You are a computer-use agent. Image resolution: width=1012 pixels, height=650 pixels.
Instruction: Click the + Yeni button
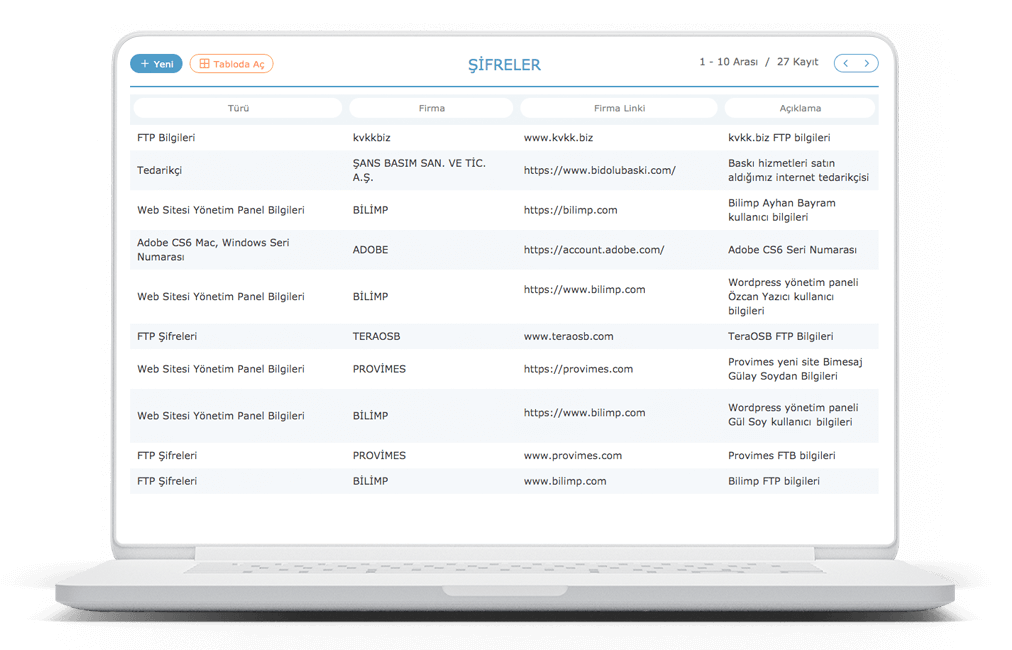156,64
